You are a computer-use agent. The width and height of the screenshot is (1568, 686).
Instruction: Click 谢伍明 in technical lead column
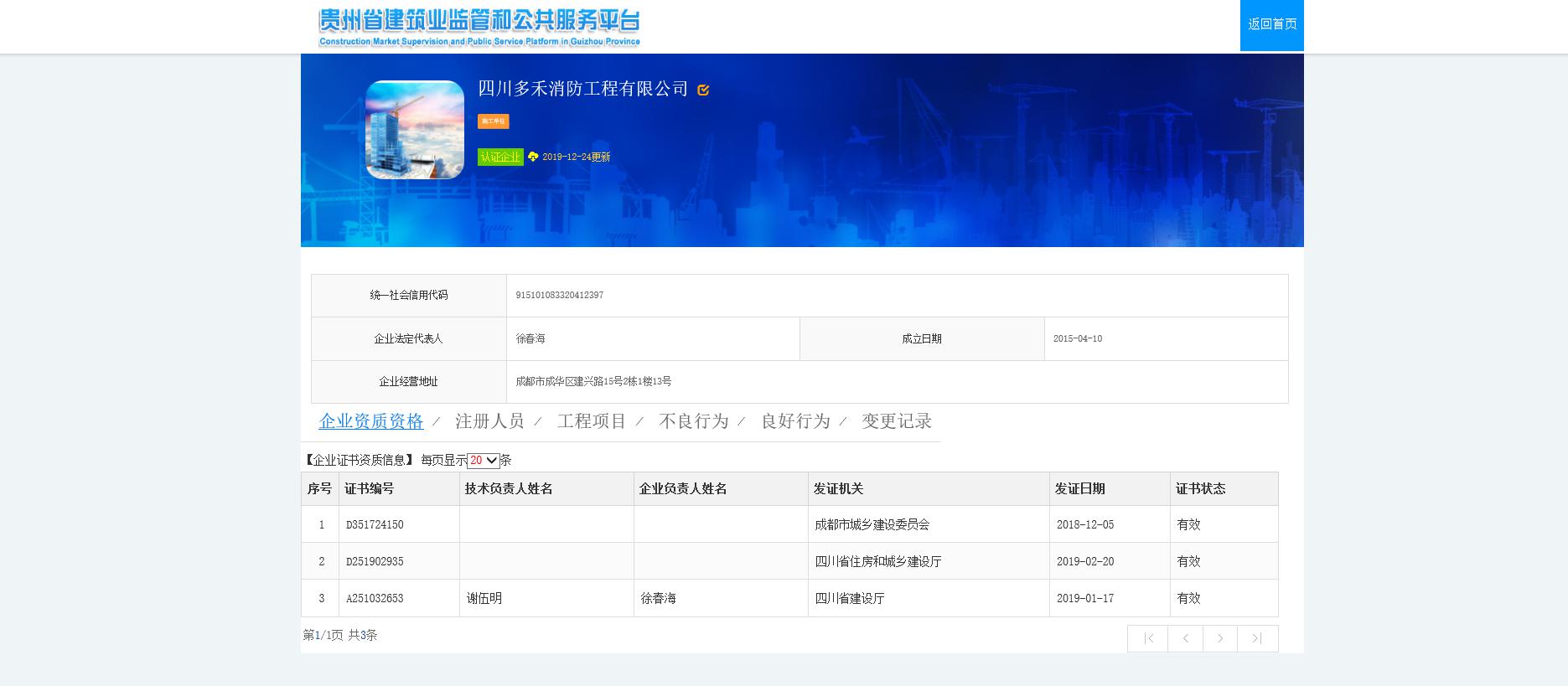click(484, 599)
